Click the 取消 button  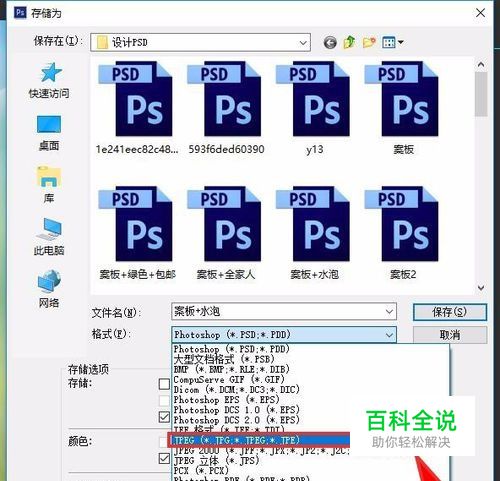450,335
